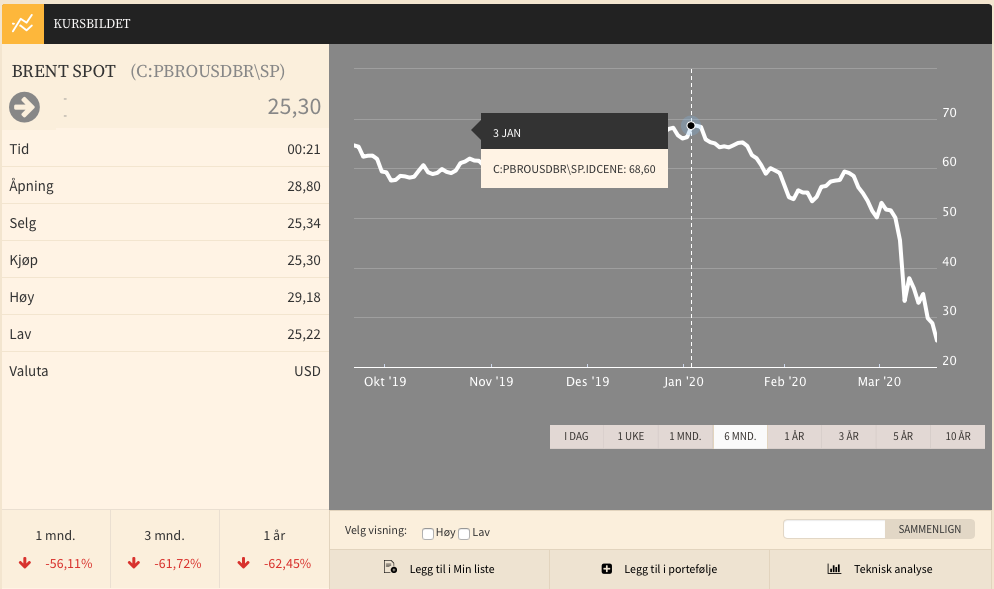994x589 pixels.
Task: Click the SAMMENLIGN button
Action: point(929,529)
